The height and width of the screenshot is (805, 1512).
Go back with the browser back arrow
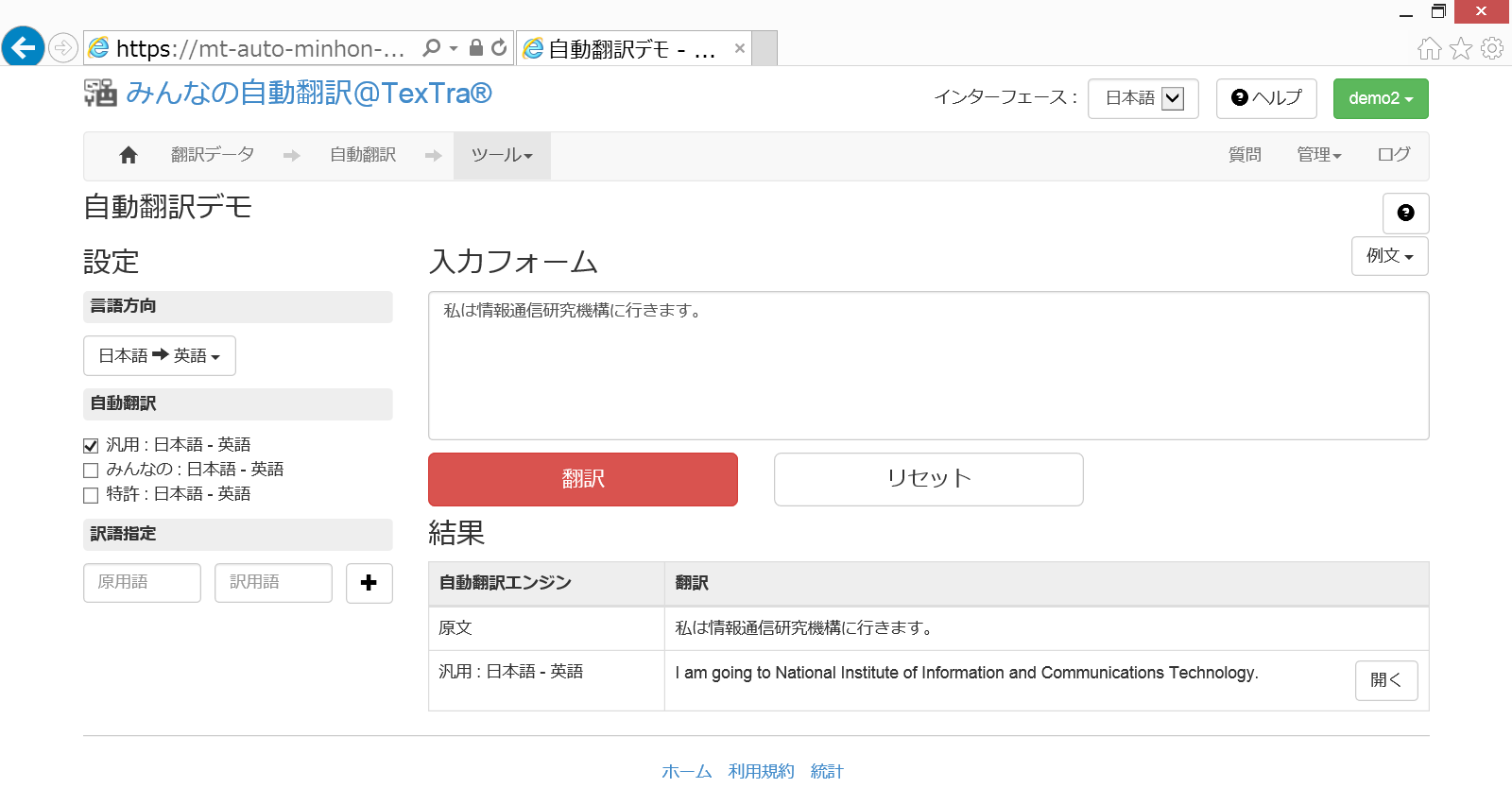(x=24, y=46)
